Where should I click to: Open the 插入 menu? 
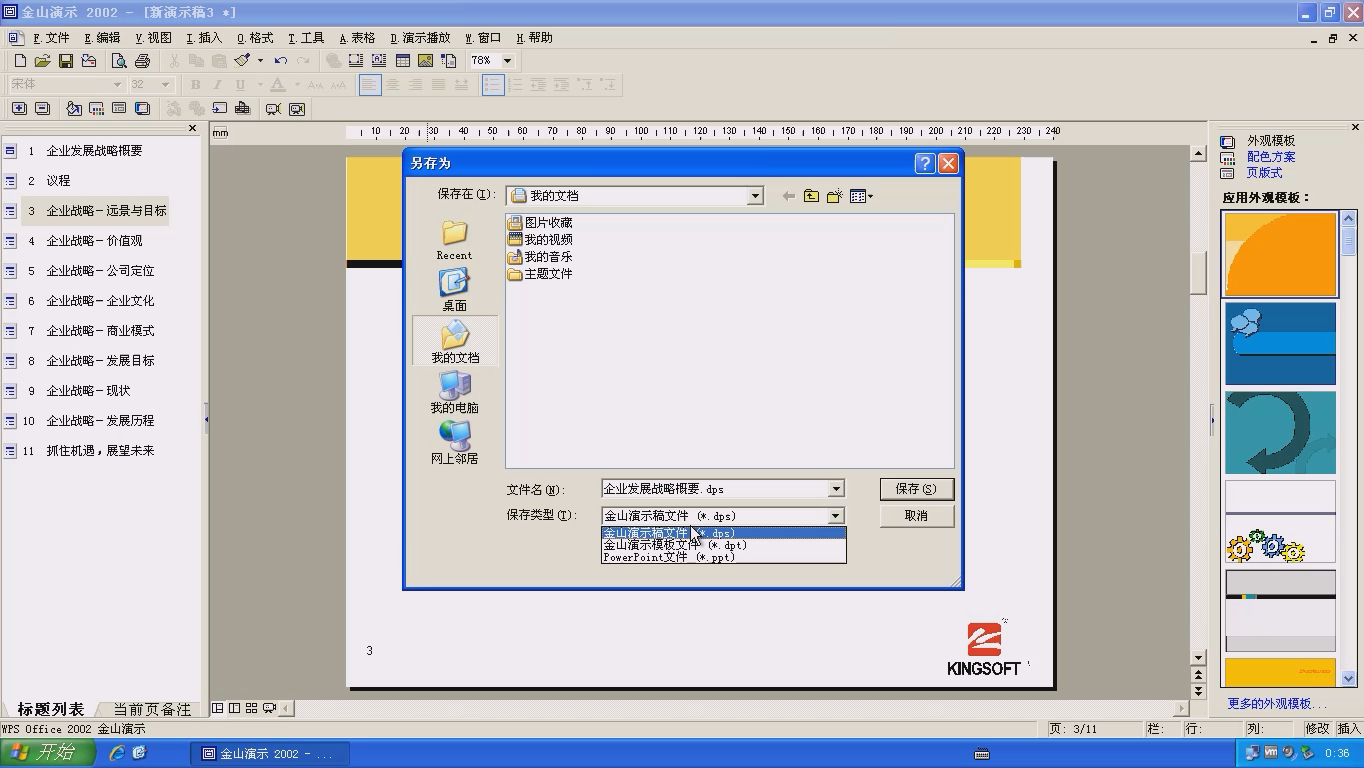204,38
